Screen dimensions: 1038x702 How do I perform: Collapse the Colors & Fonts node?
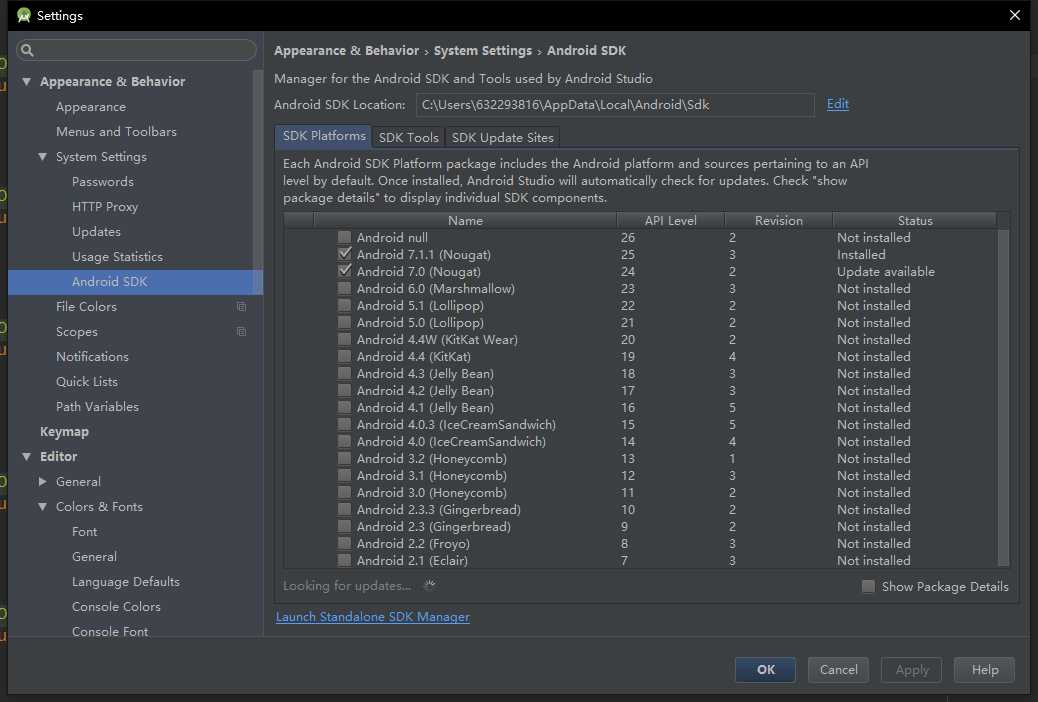[x=43, y=507]
